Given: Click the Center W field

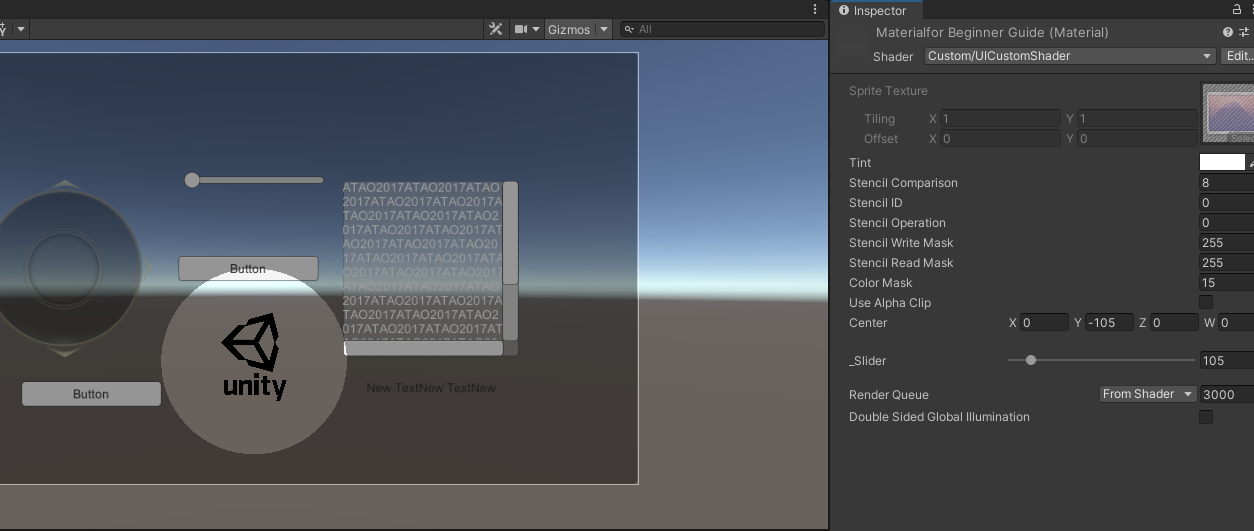Looking at the screenshot, I should (x=1236, y=322).
